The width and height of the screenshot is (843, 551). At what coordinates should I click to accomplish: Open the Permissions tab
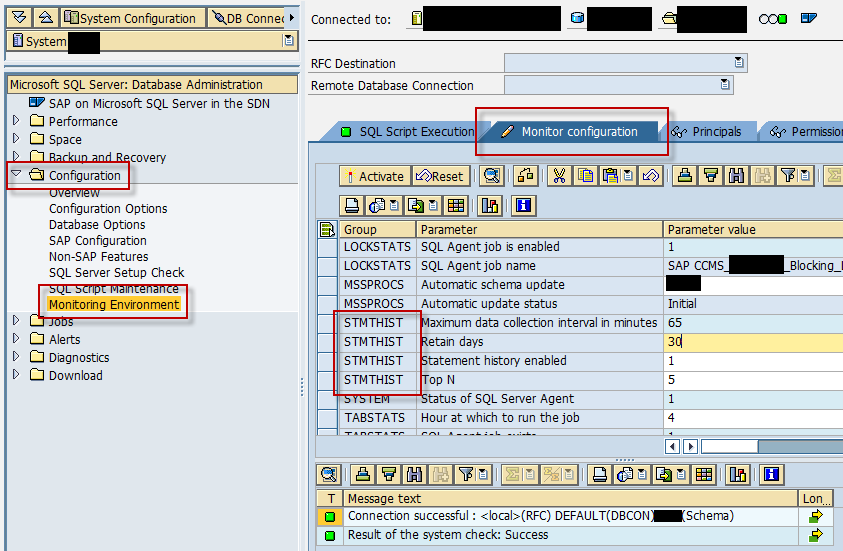[806, 132]
